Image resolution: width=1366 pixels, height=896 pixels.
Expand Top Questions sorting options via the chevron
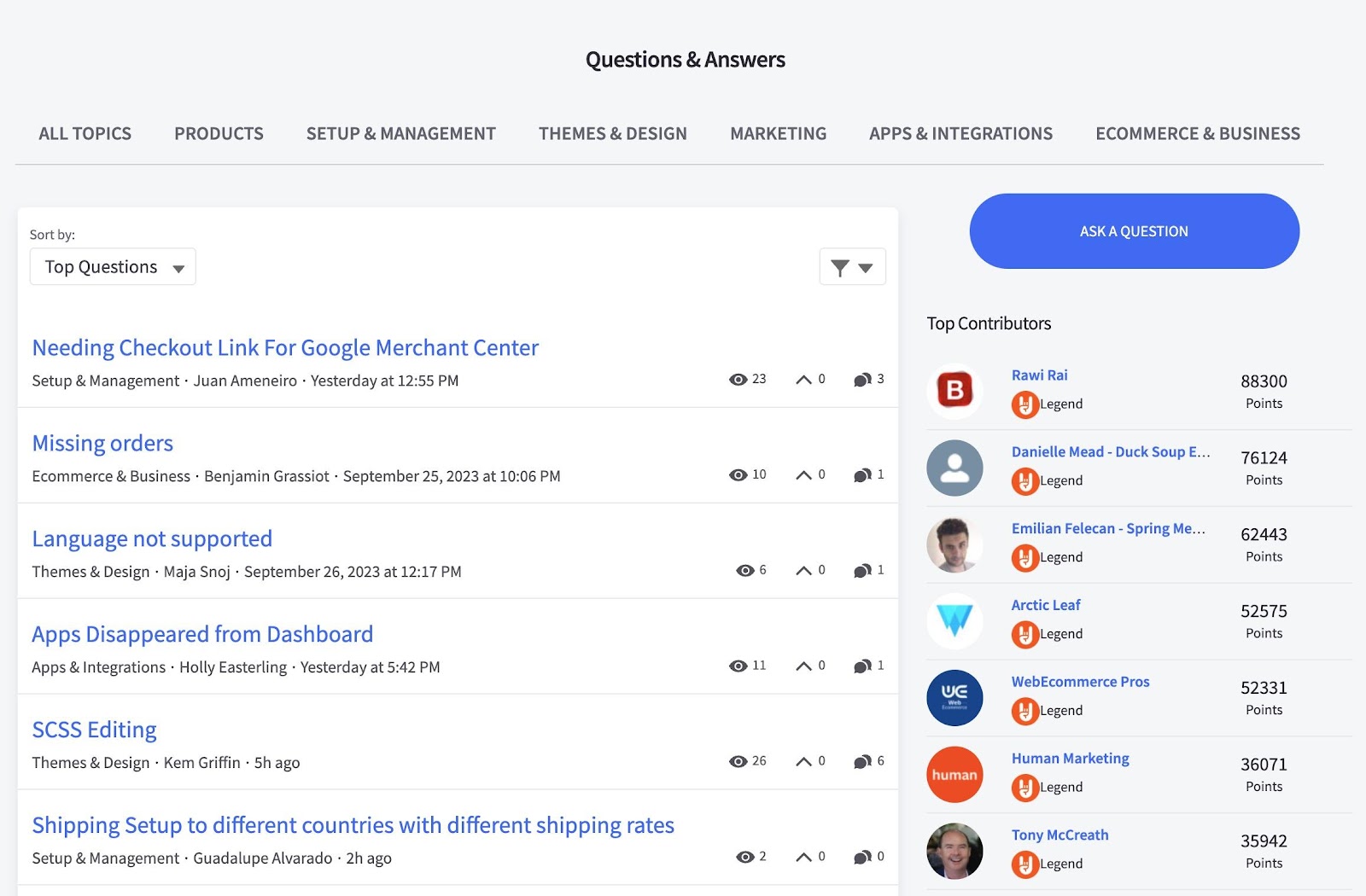[178, 268]
